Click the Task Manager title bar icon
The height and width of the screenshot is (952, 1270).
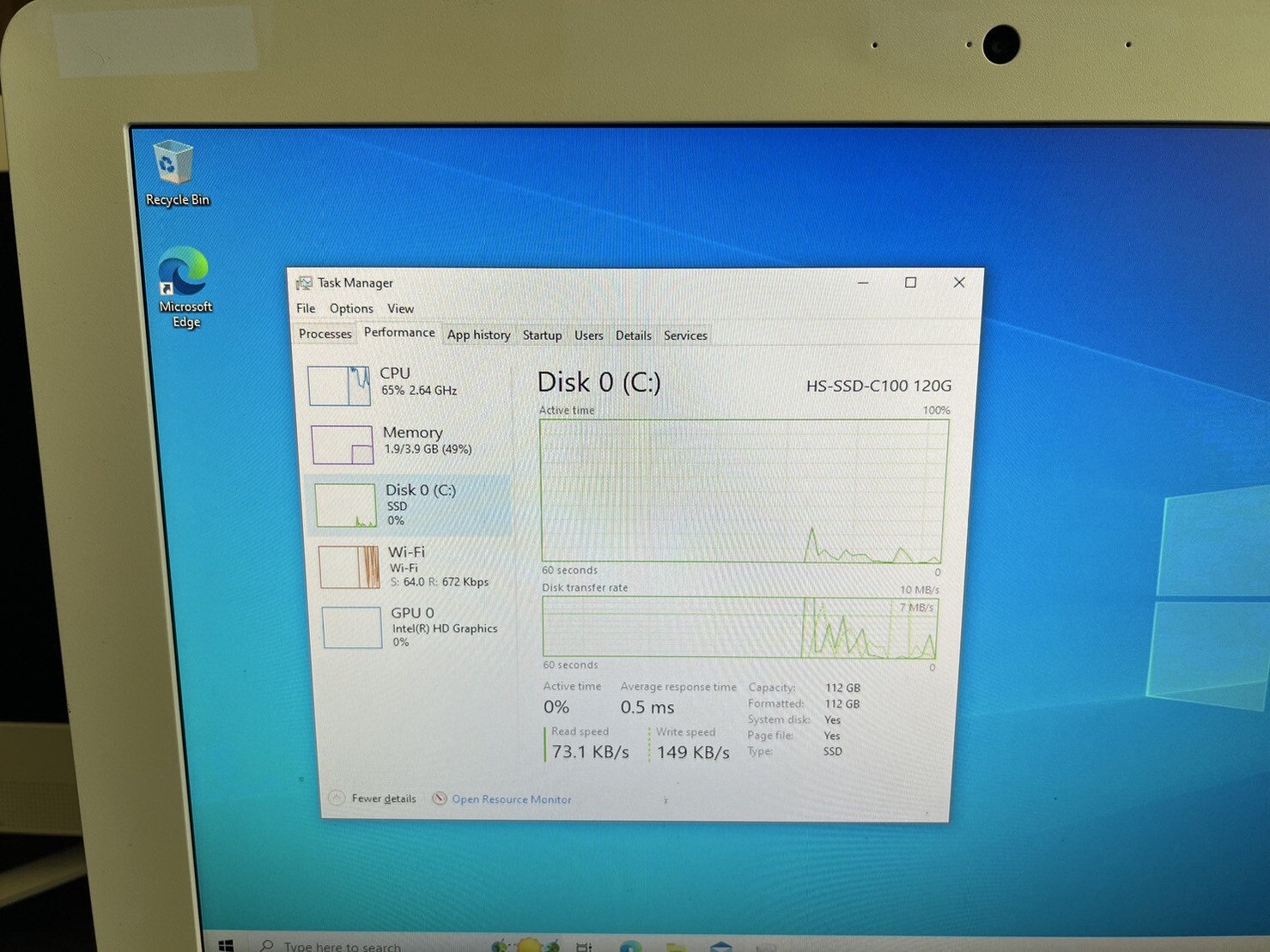(303, 282)
